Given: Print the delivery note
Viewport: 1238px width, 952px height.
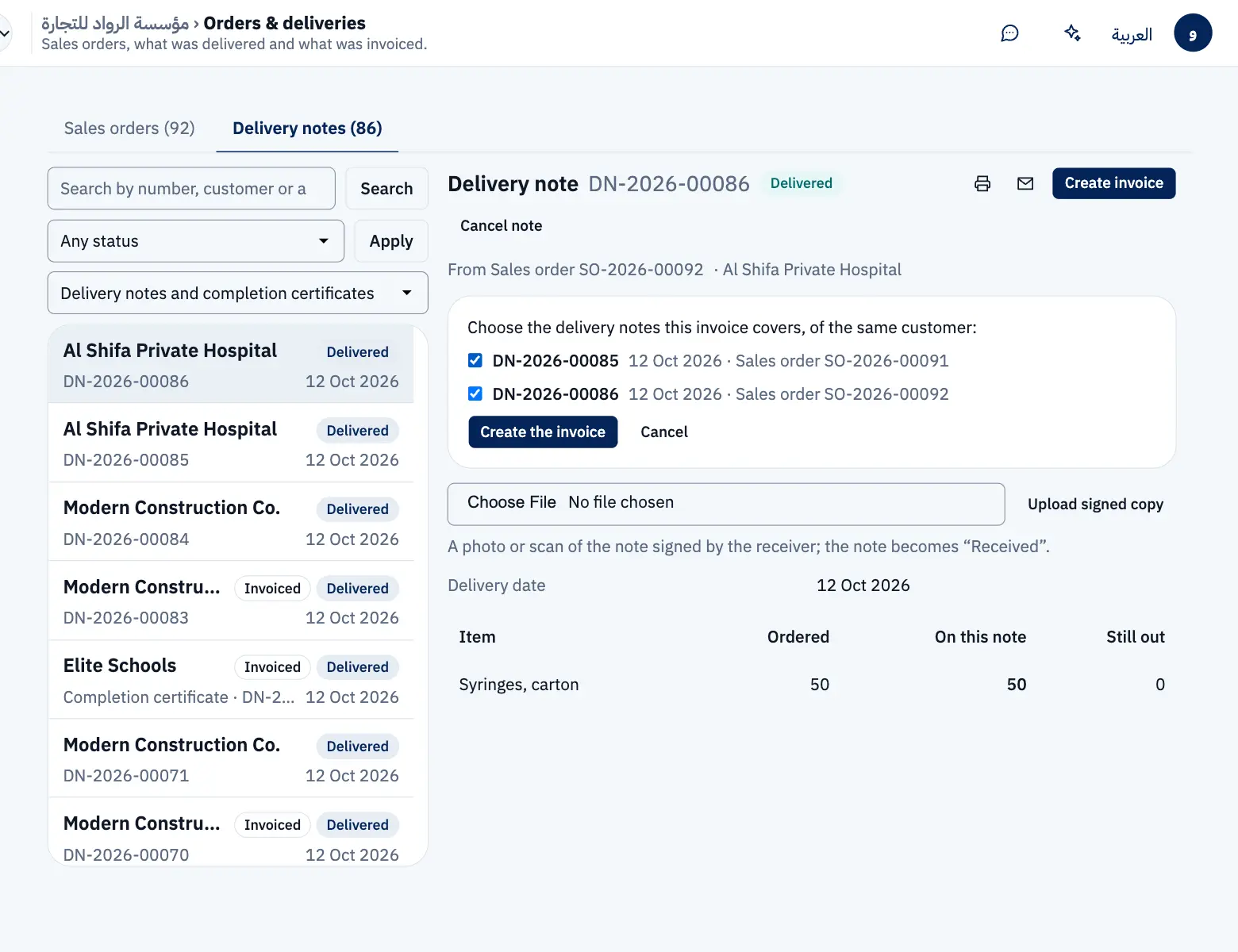Looking at the screenshot, I should (982, 183).
